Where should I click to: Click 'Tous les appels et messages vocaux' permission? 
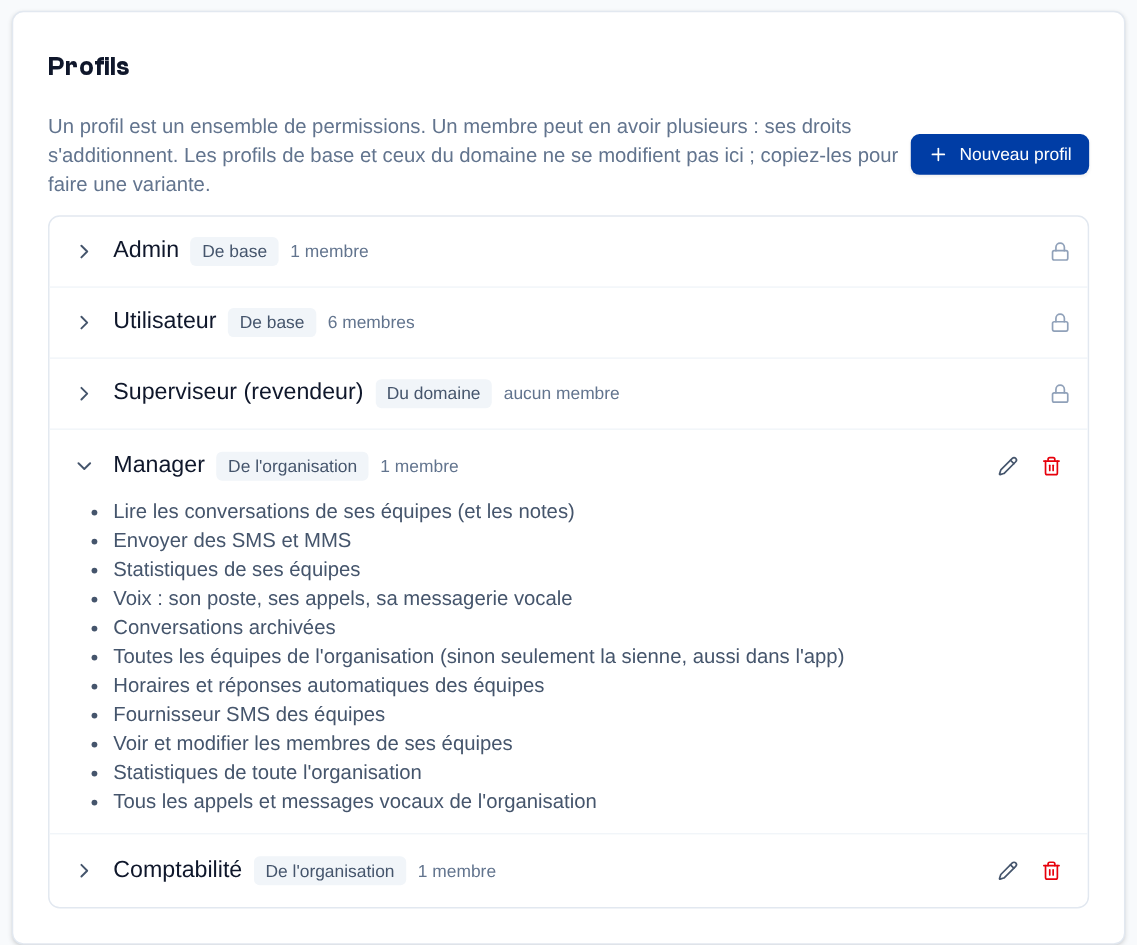click(x=355, y=802)
